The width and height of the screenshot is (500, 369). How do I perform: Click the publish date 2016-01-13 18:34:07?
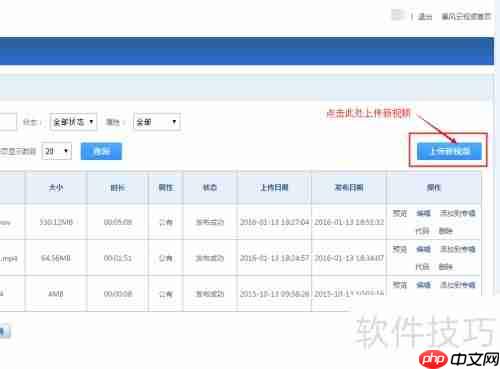point(349,258)
